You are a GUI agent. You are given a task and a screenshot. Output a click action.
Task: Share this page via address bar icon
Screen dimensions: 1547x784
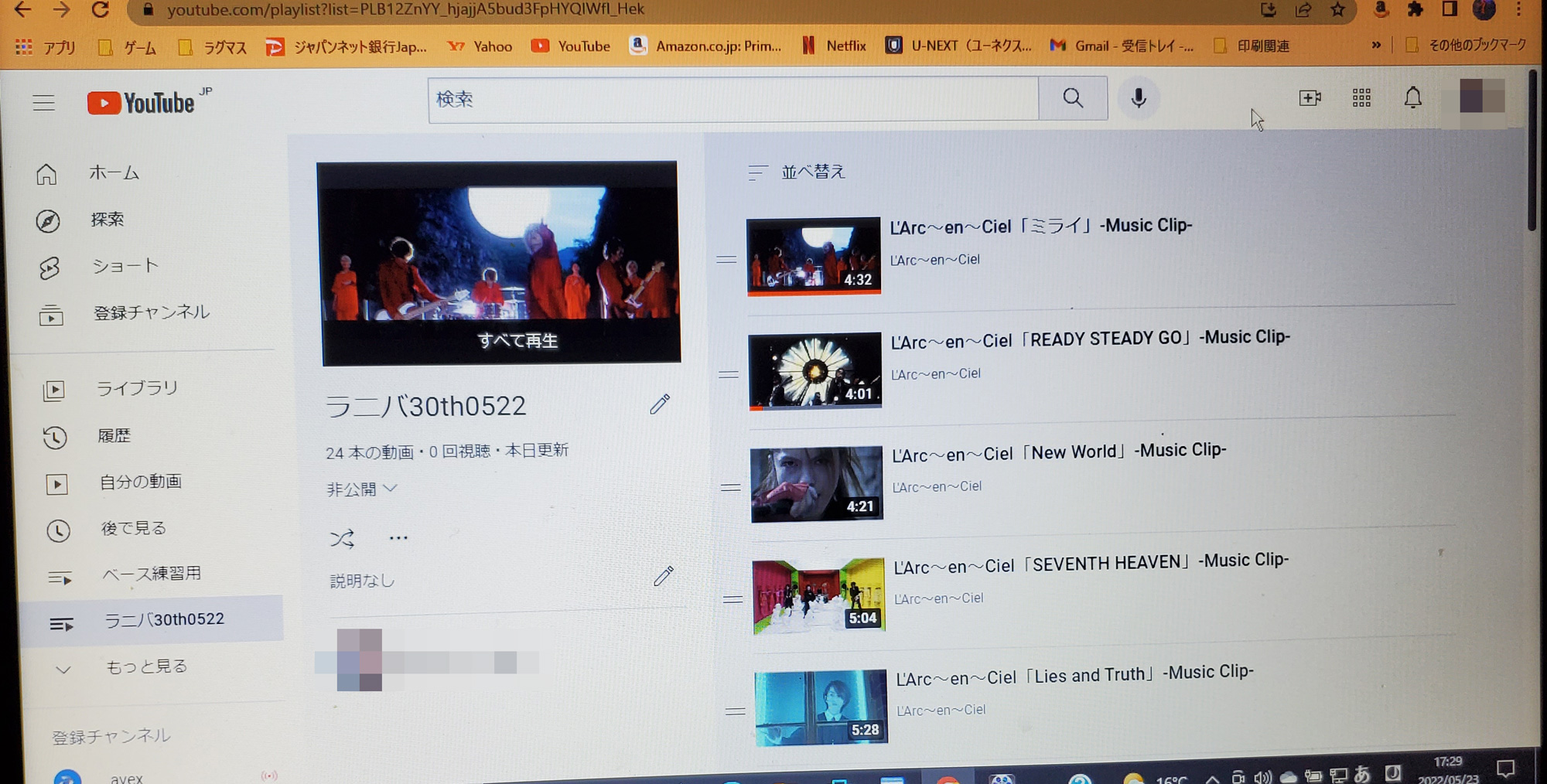pos(1303,9)
